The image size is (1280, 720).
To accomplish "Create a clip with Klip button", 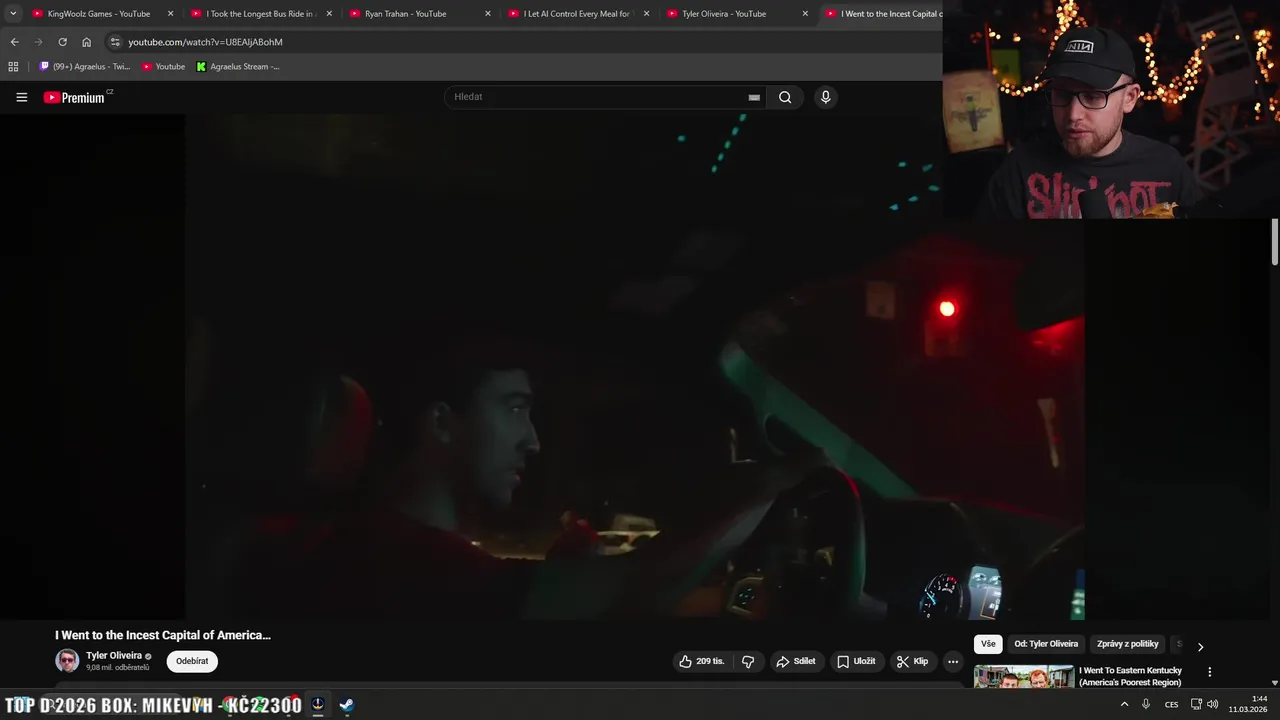I will pyautogui.click(x=912, y=661).
